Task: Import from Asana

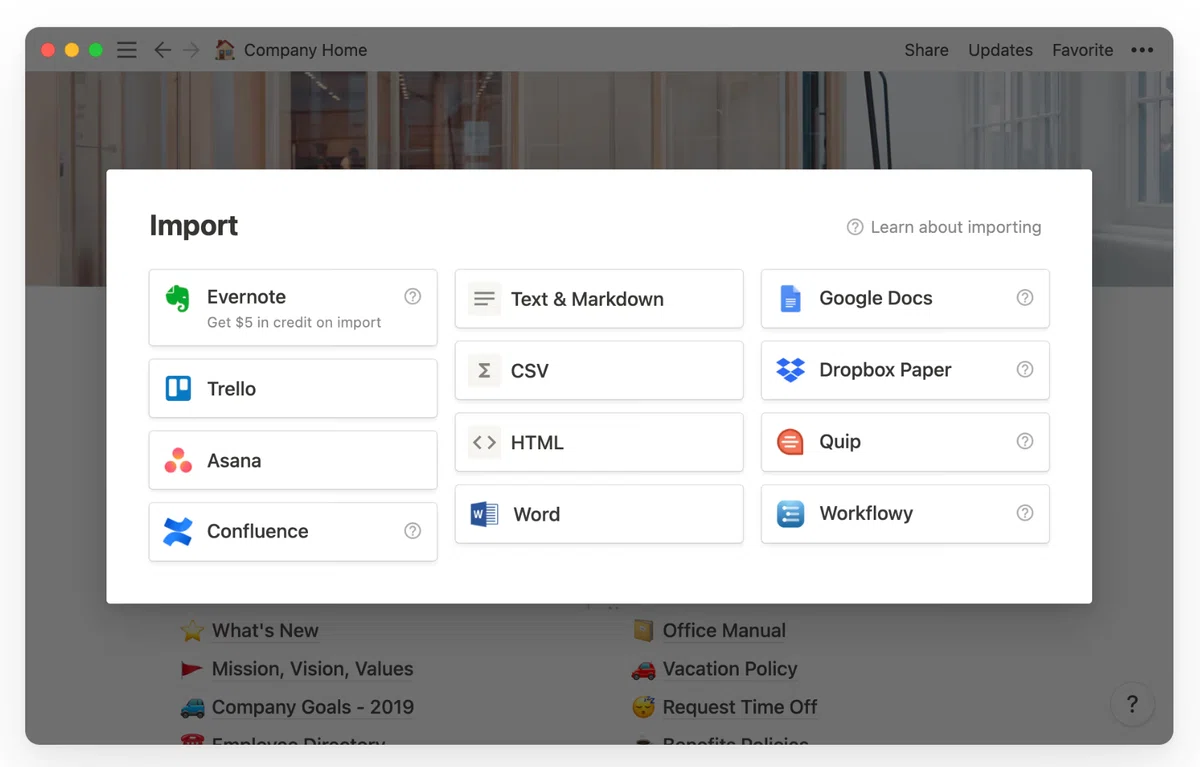Action: [x=293, y=460]
